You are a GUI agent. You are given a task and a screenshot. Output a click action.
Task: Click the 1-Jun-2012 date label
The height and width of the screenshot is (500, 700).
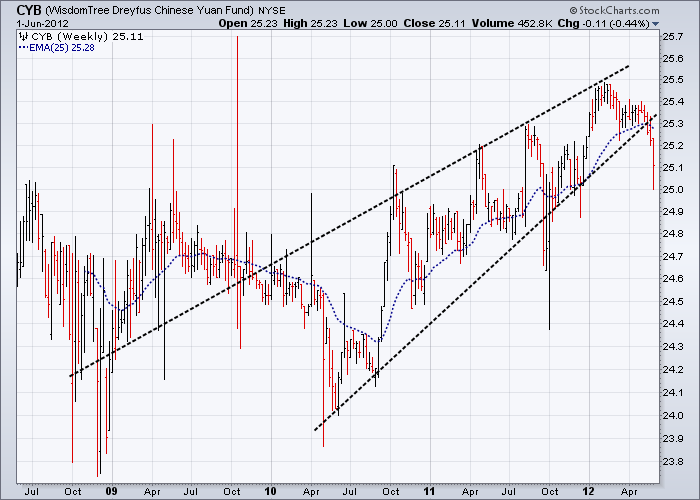point(42,24)
